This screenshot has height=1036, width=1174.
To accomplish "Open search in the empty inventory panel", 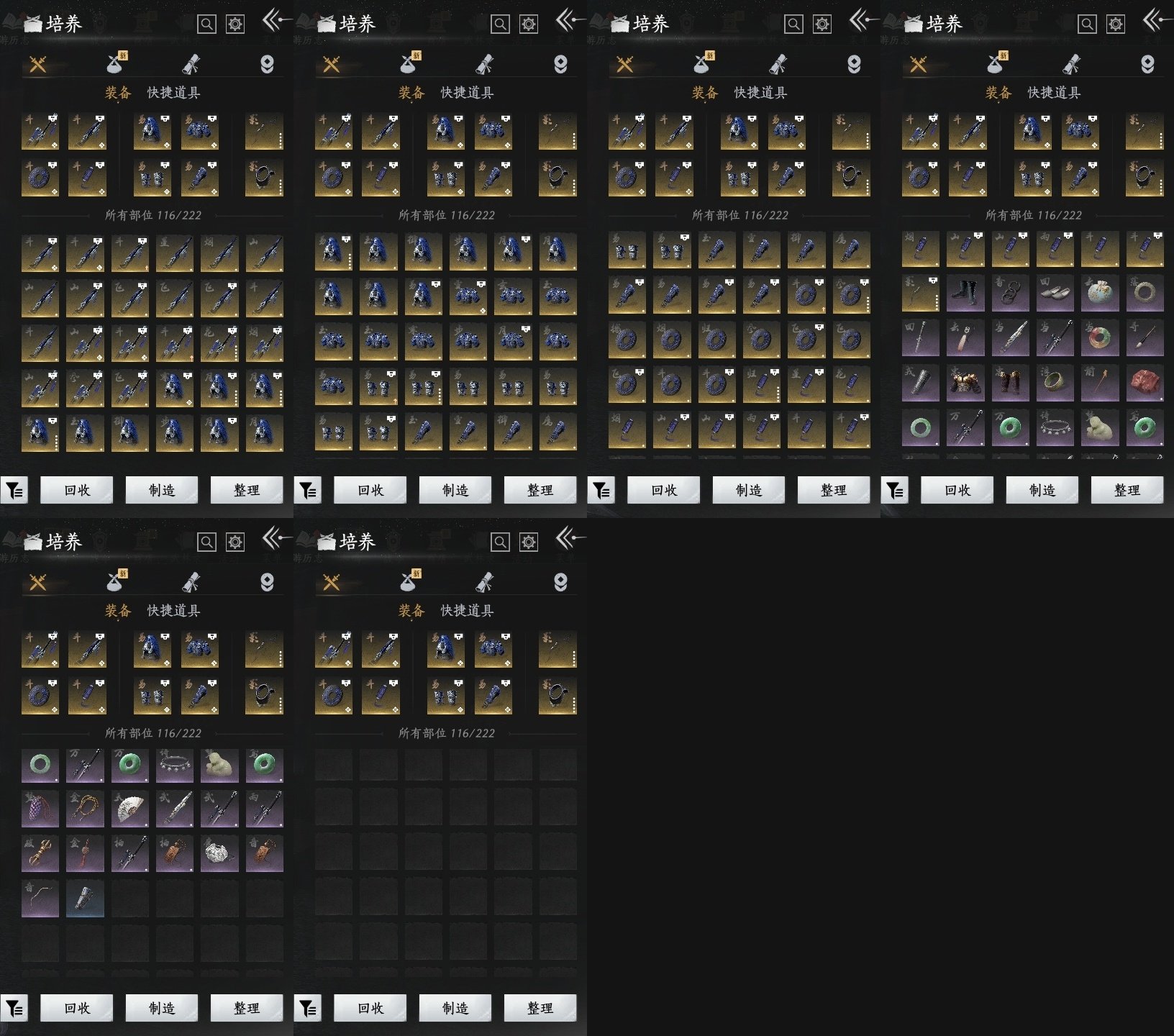I will click(x=500, y=542).
